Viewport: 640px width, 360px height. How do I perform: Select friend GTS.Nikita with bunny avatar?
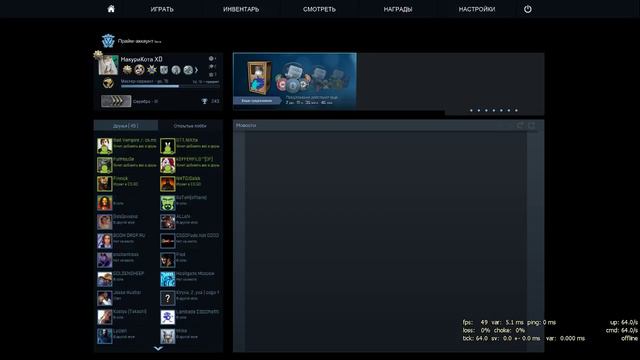pyautogui.click(x=190, y=146)
